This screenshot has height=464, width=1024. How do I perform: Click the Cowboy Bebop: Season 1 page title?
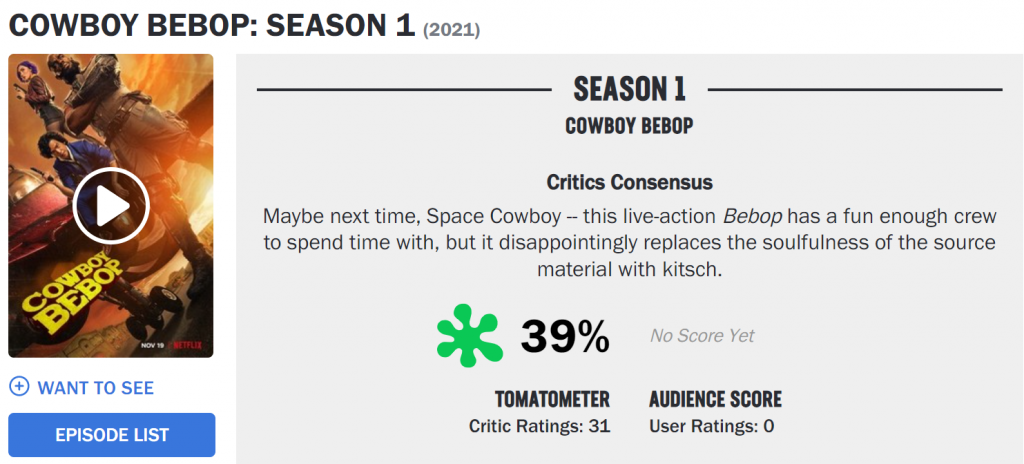211,25
